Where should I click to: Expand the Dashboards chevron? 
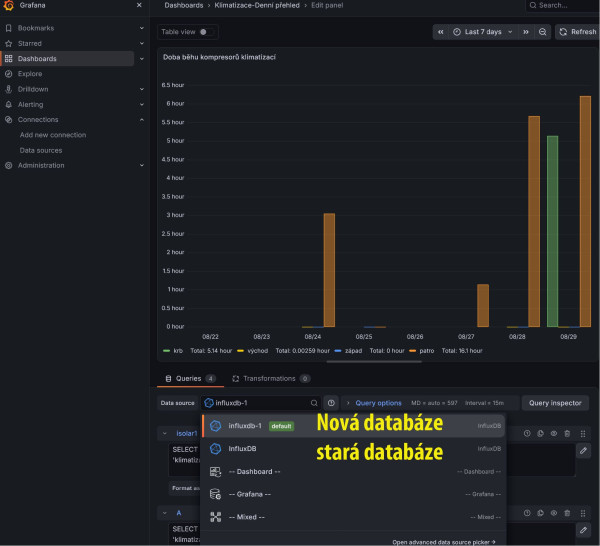tap(142, 59)
